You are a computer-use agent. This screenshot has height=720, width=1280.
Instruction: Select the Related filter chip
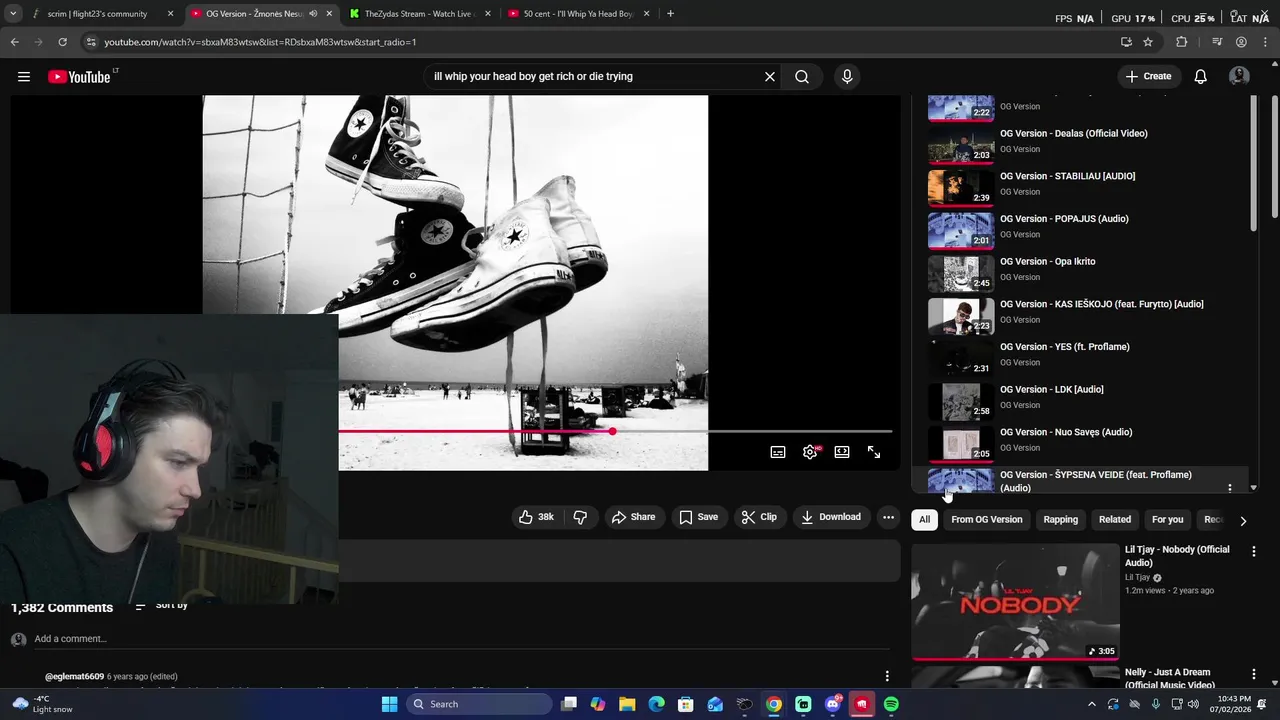[x=1115, y=520]
